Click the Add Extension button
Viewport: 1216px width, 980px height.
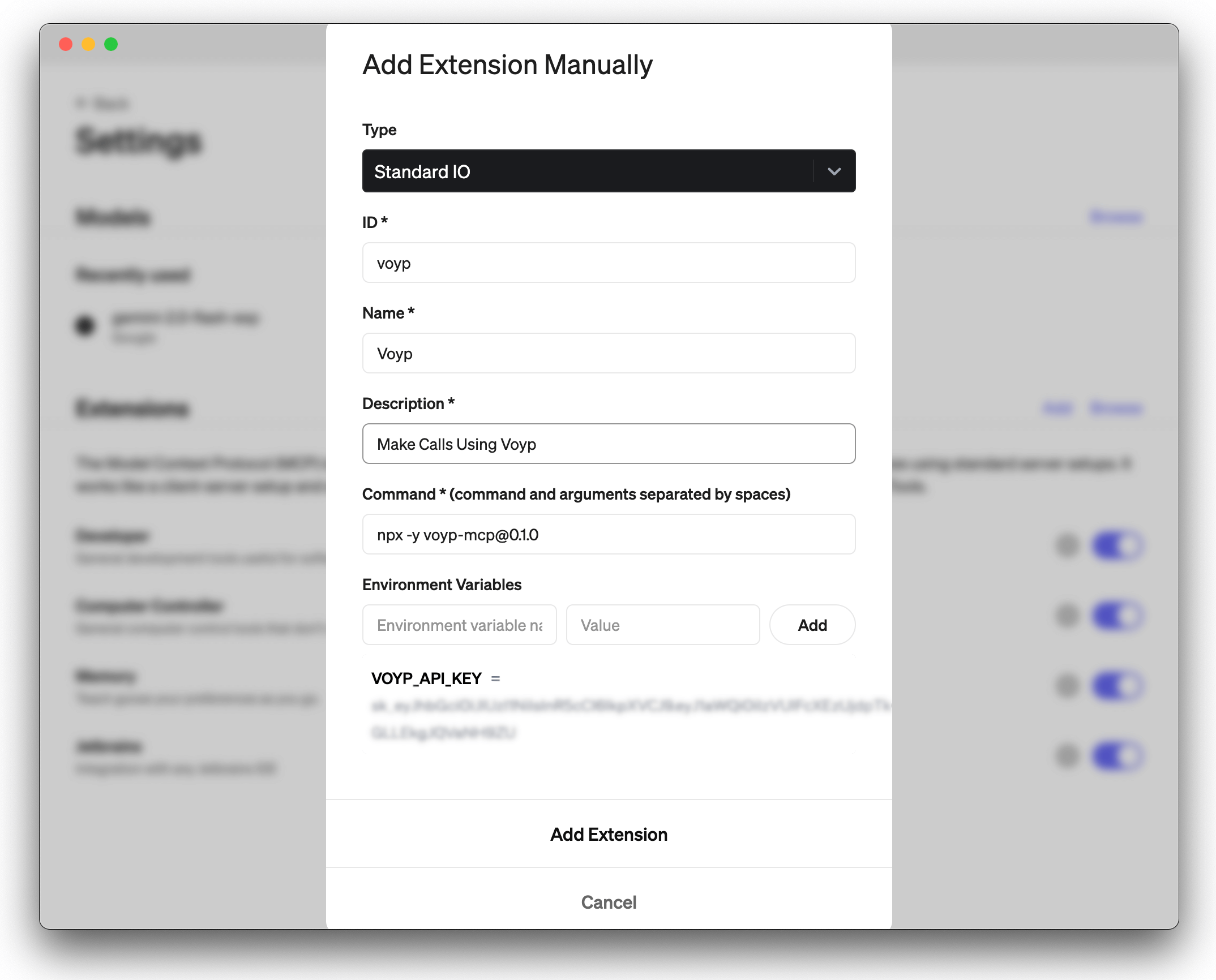click(608, 834)
